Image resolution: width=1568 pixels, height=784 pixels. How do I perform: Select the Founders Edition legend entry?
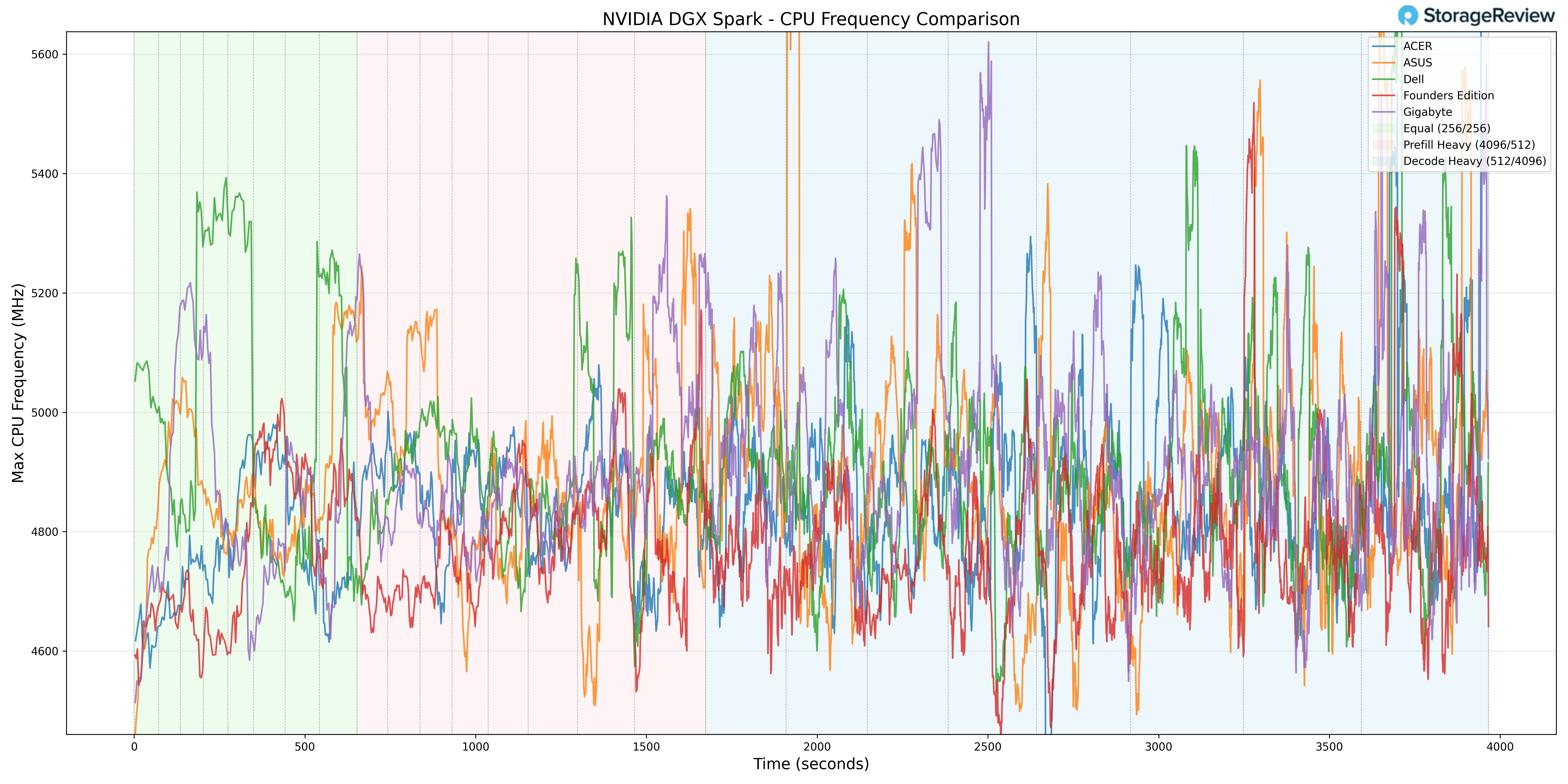click(1448, 96)
